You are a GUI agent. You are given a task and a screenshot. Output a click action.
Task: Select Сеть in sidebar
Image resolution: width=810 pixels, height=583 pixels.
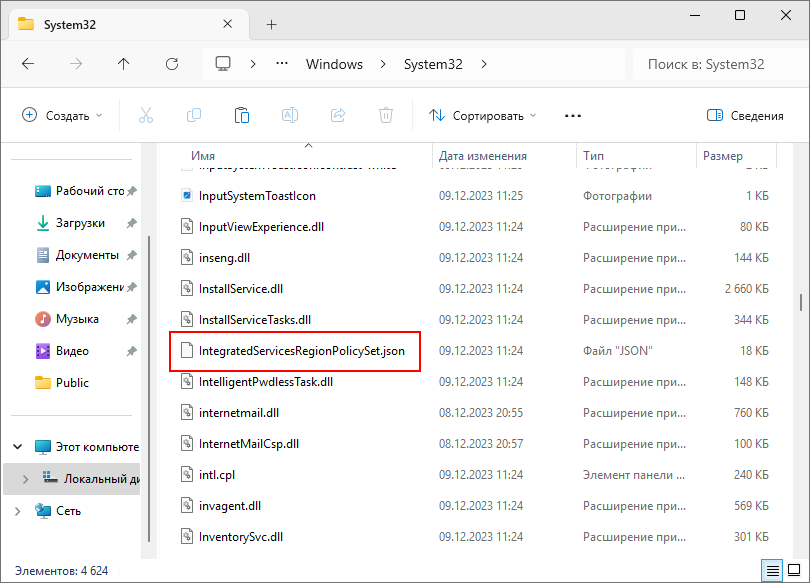(x=58, y=511)
